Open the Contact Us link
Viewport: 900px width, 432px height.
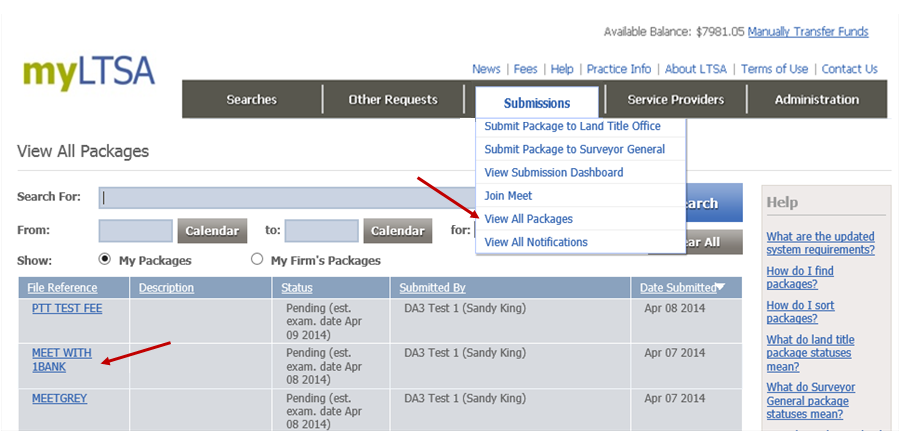tap(849, 69)
